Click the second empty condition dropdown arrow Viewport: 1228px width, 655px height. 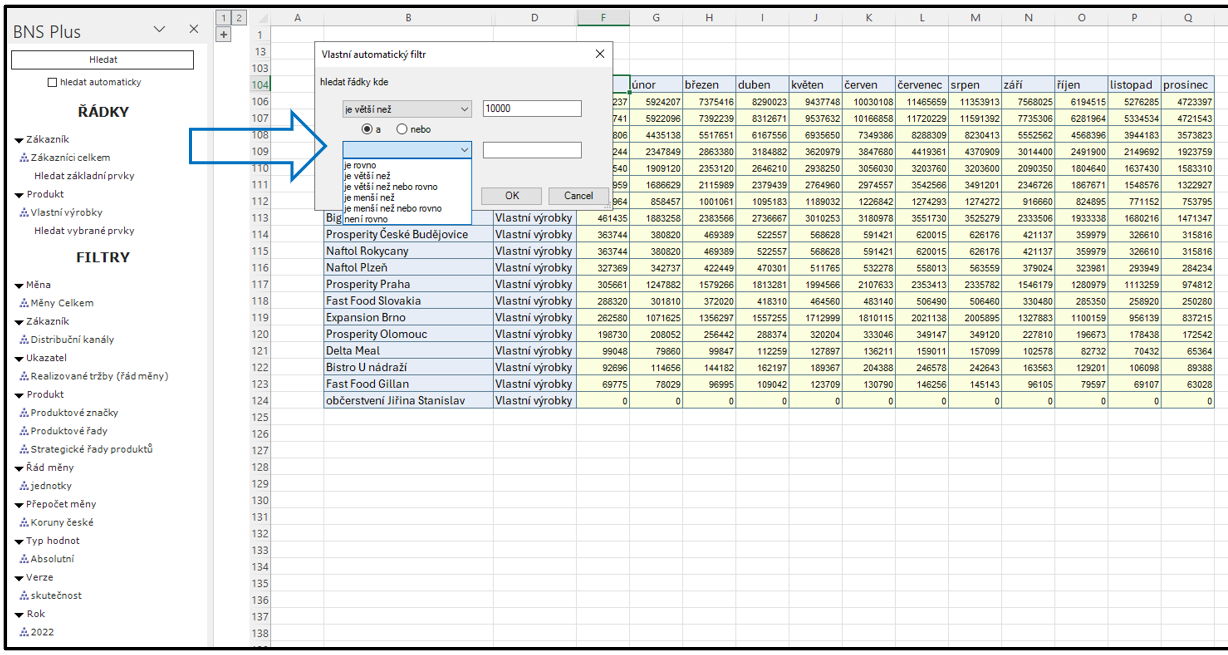[464, 150]
